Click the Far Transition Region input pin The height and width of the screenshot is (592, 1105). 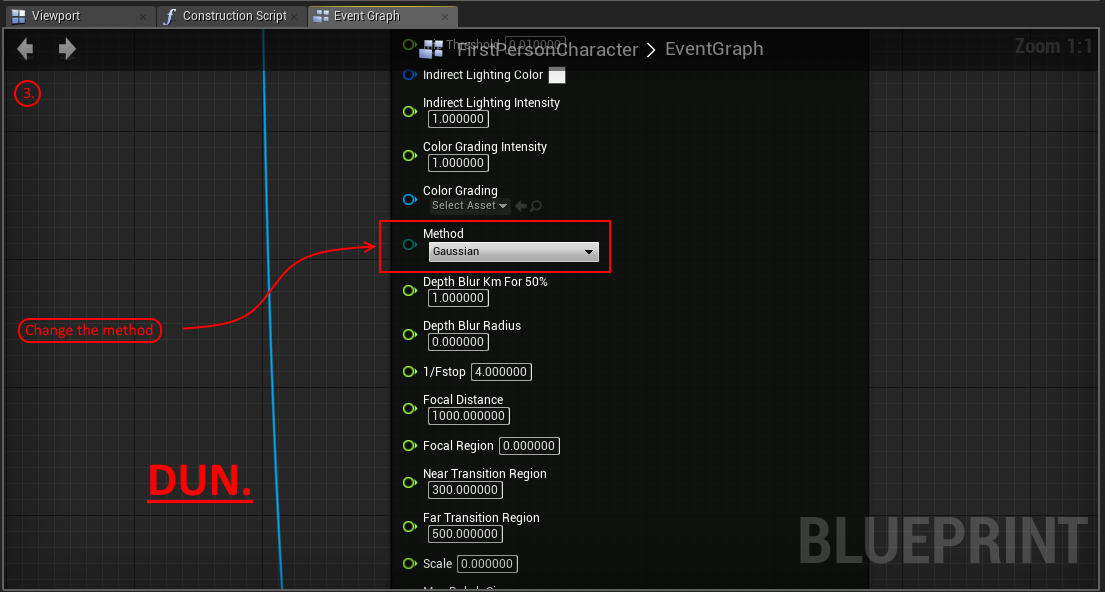pyautogui.click(x=409, y=526)
